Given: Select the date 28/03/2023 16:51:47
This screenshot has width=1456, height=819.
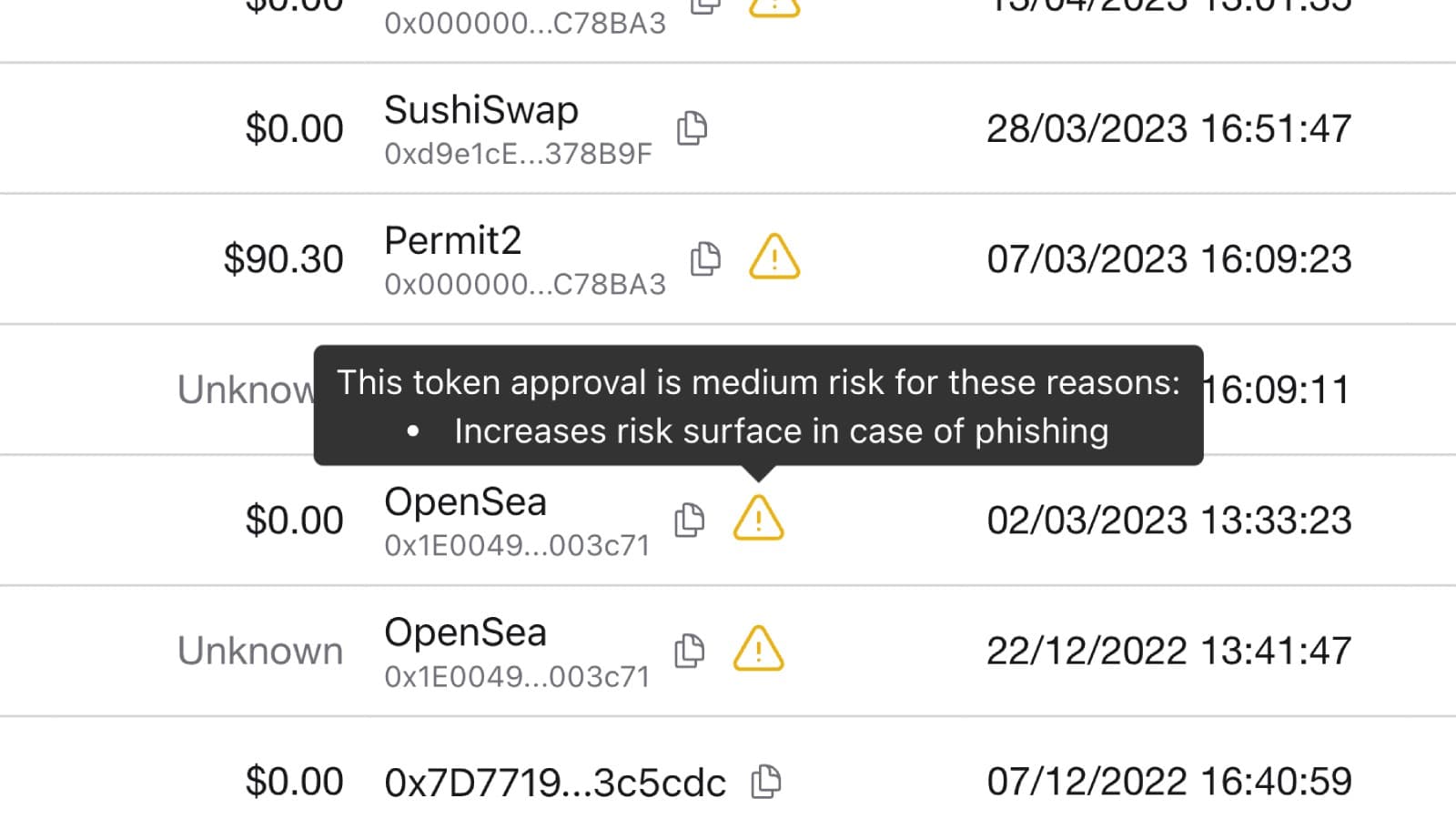Looking at the screenshot, I should click(1169, 128).
